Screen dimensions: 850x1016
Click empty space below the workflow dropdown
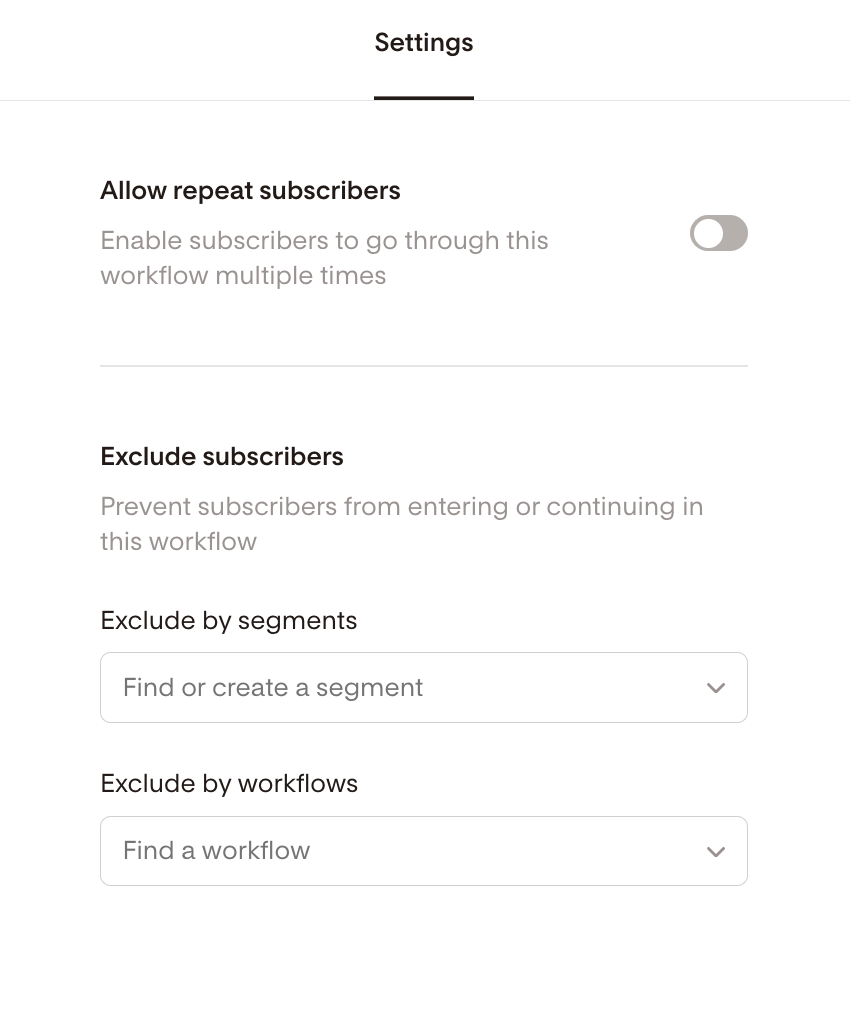423,950
